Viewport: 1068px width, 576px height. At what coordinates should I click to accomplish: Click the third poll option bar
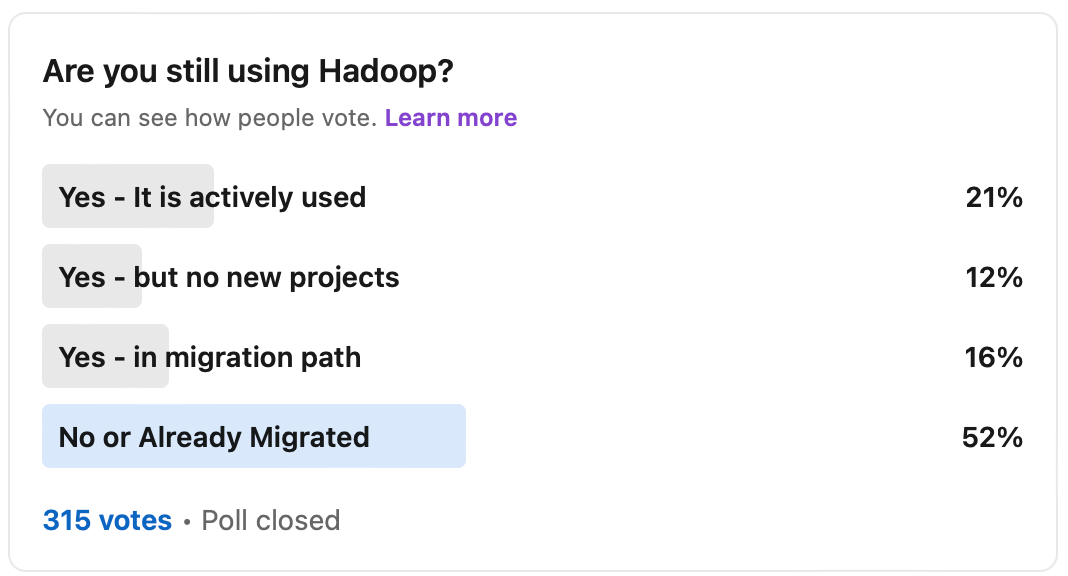[x=105, y=356]
